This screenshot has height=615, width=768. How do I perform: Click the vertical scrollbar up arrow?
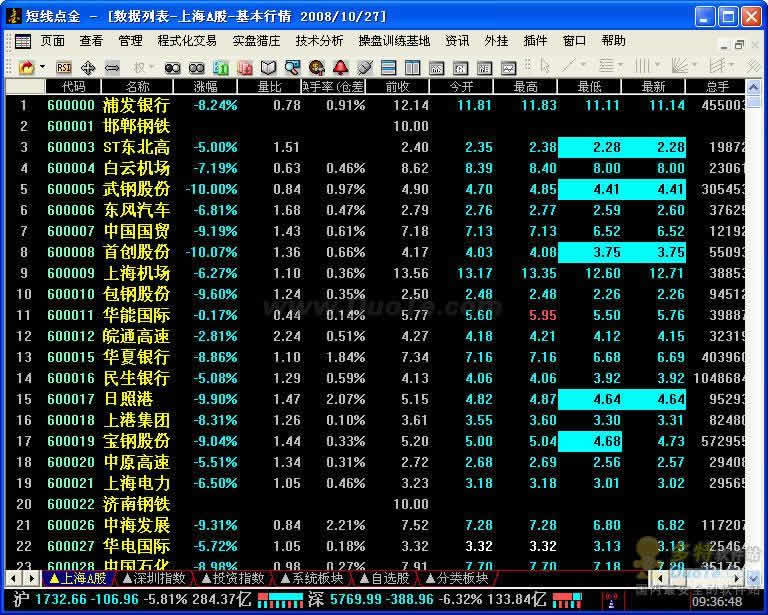(753, 87)
